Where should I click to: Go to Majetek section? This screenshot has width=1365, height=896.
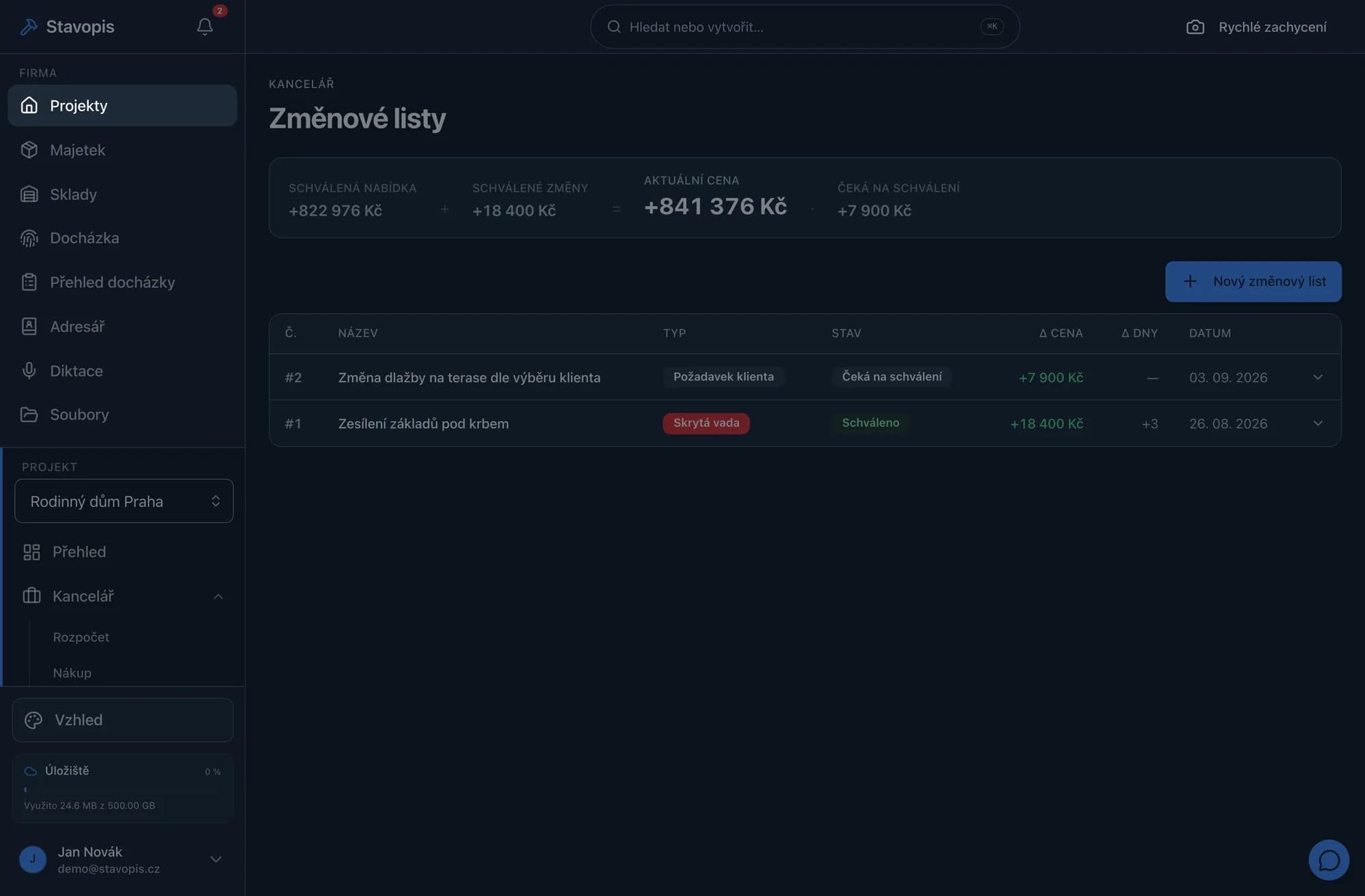(122, 149)
